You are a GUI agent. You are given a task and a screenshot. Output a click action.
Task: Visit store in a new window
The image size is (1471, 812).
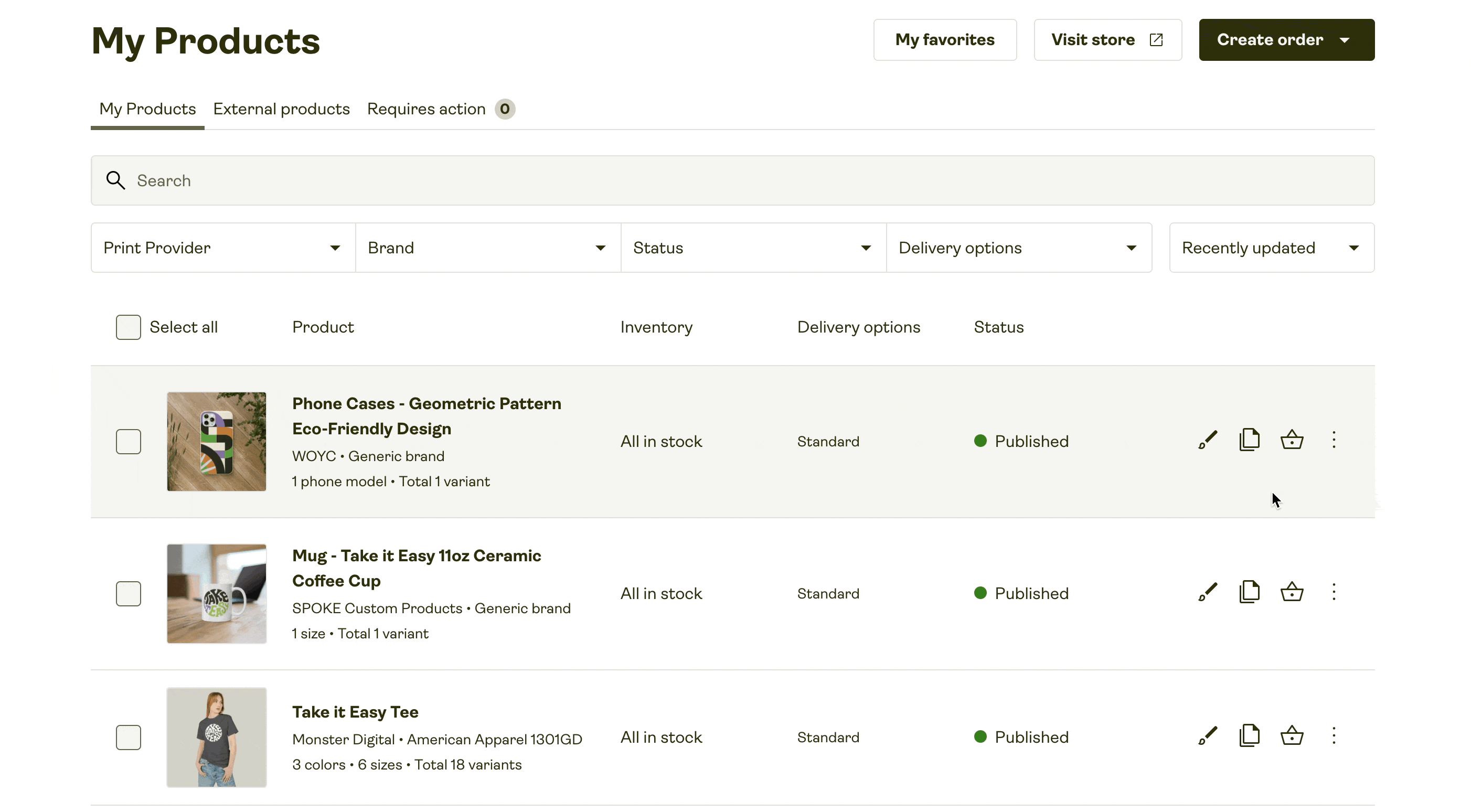1107,39
